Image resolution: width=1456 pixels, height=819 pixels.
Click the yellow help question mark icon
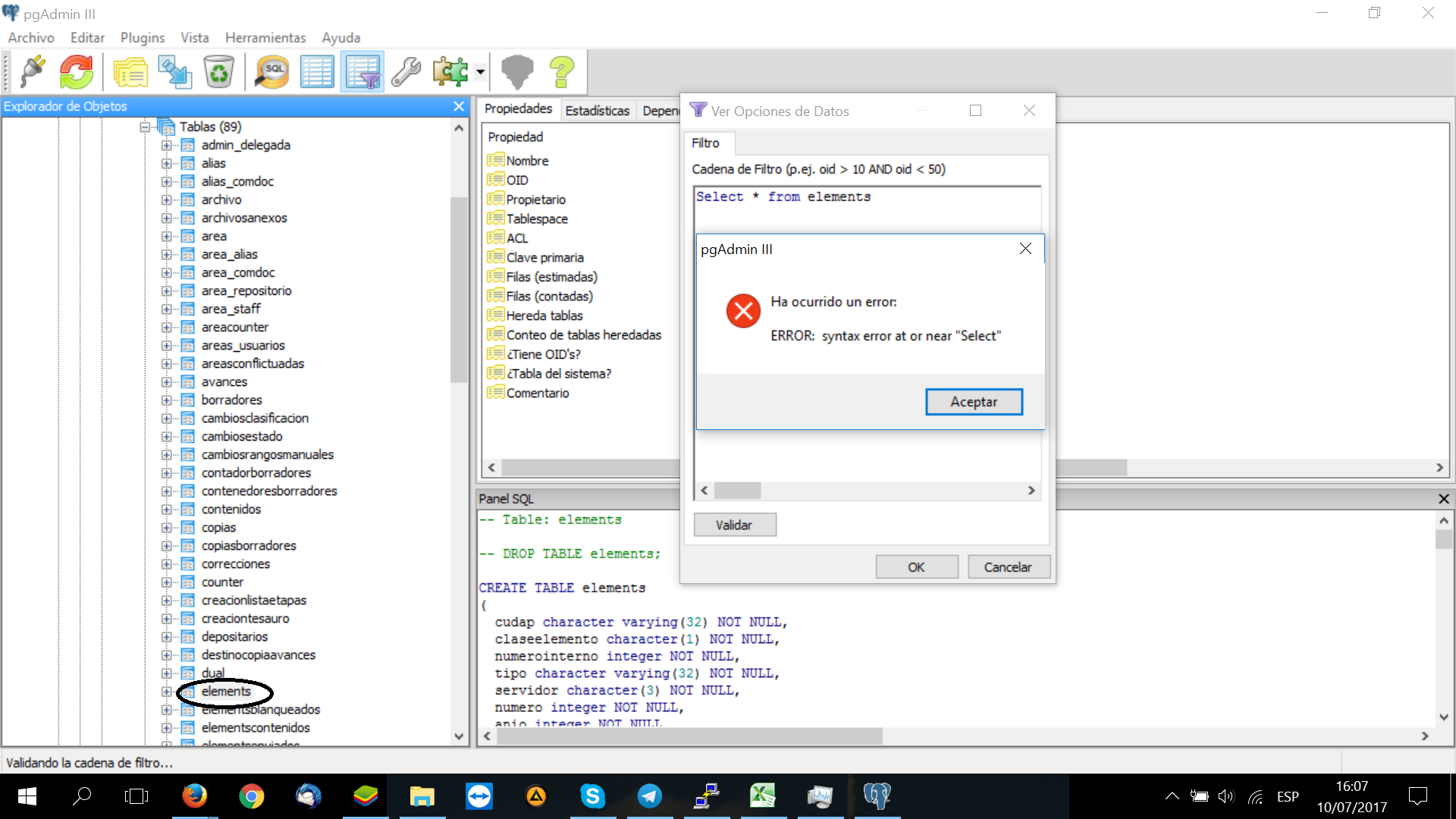[x=562, y=72]
